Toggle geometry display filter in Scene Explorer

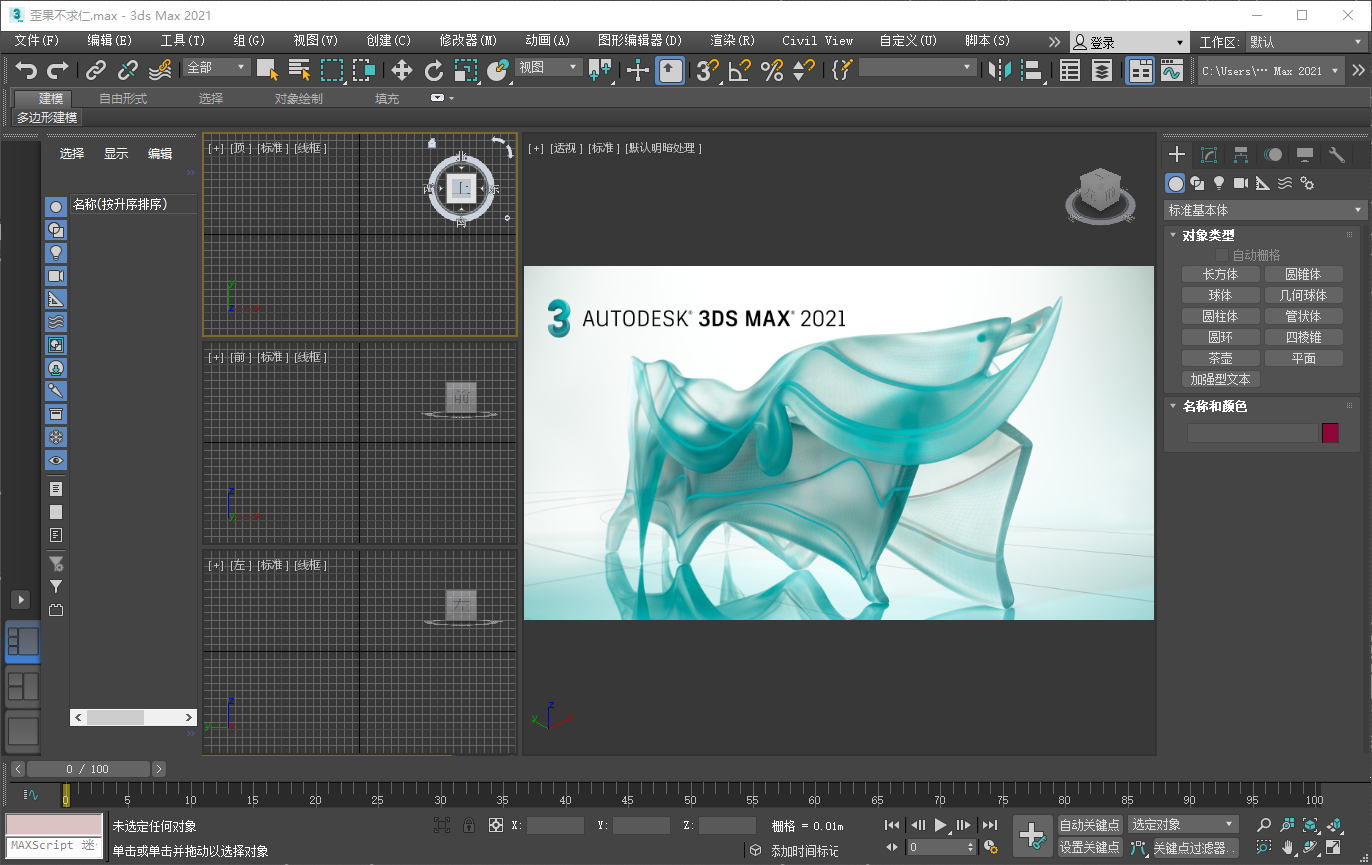pos(56,206)
